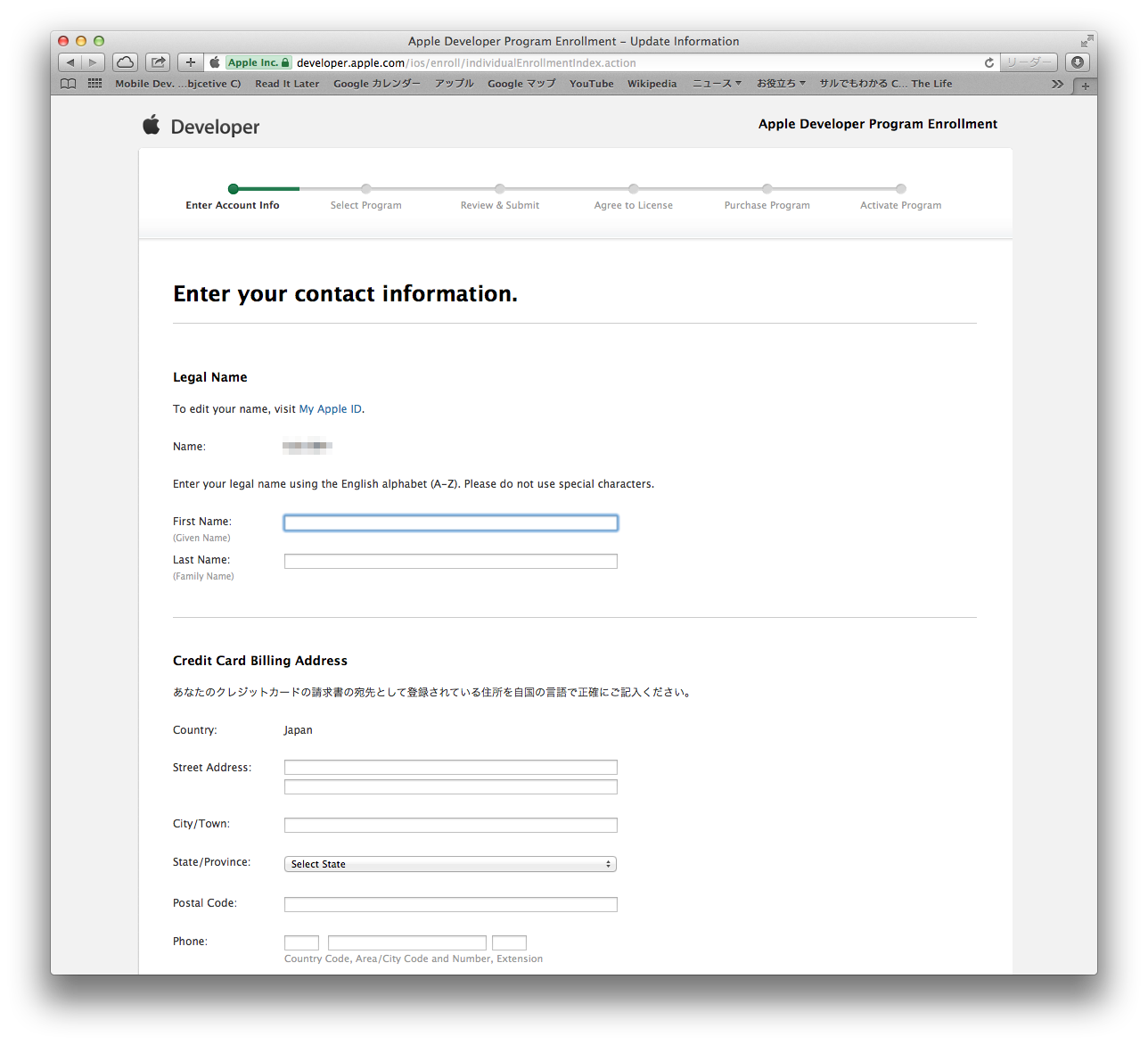Screen dimensions: 1148x1045
Task: Focus the First Name field
Action: pyautogui.click(x=451, y=523)
